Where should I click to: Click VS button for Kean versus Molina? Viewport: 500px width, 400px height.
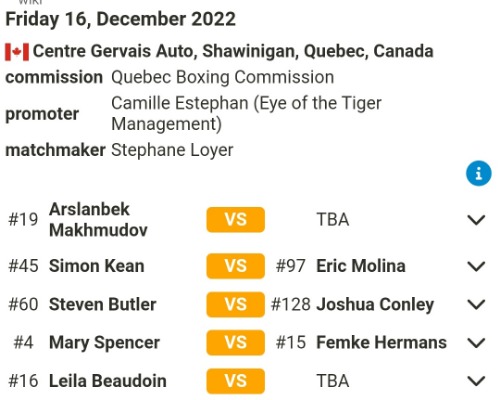coord(236,266)
